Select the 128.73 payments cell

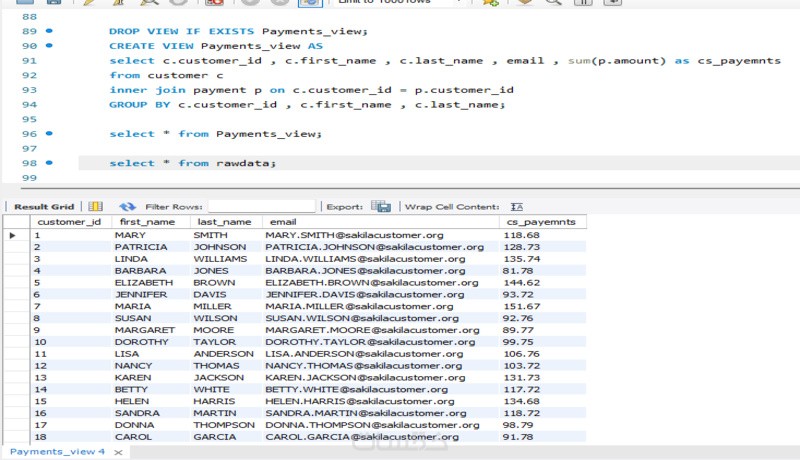pos(543,247)
